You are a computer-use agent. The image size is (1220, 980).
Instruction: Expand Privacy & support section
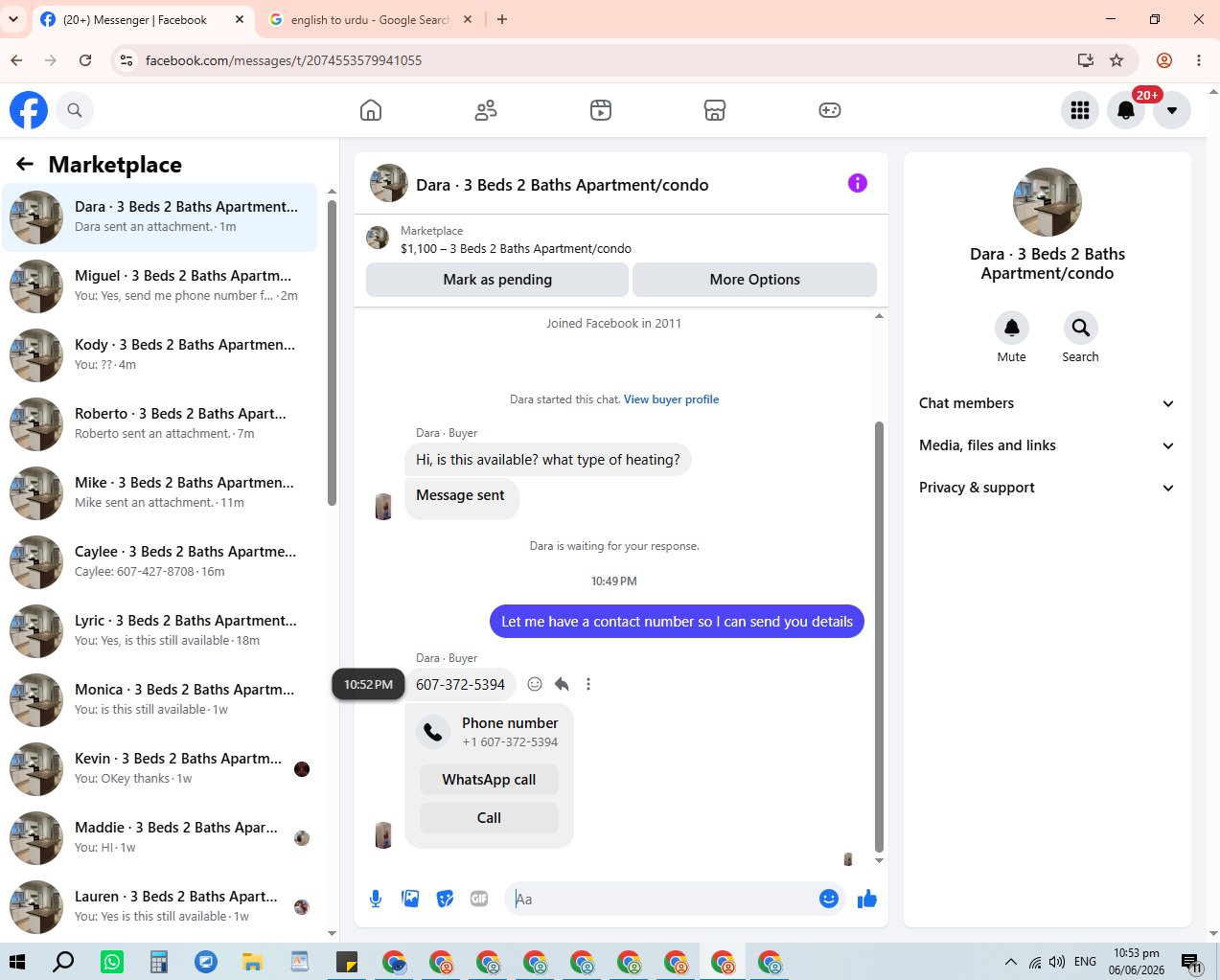1047,488
